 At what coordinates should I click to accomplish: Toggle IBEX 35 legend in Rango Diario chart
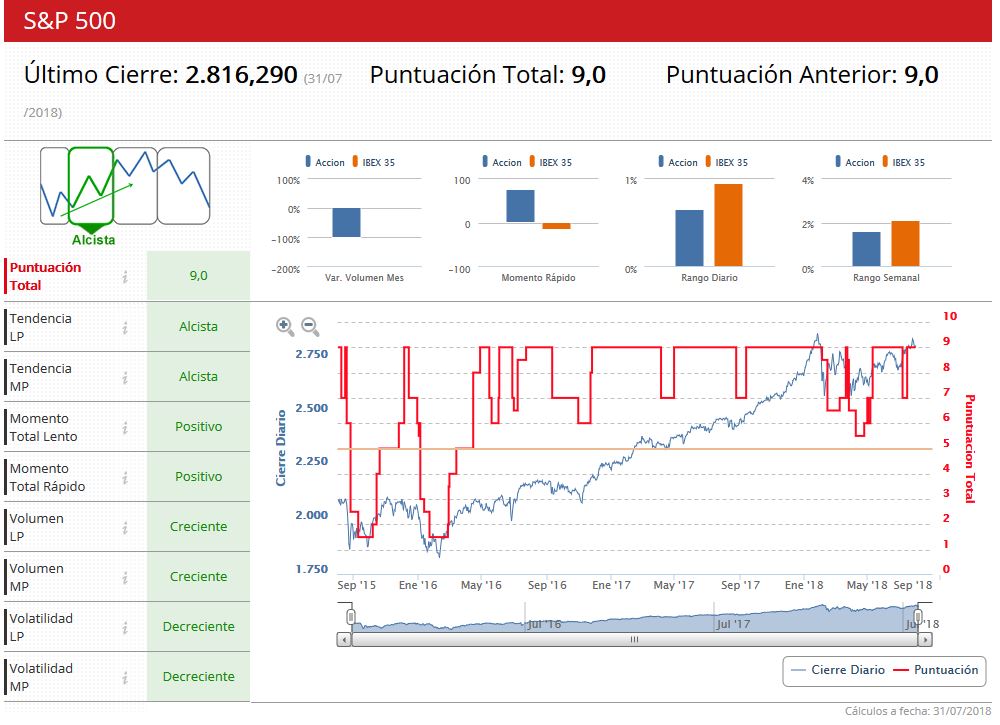(726, 162)
